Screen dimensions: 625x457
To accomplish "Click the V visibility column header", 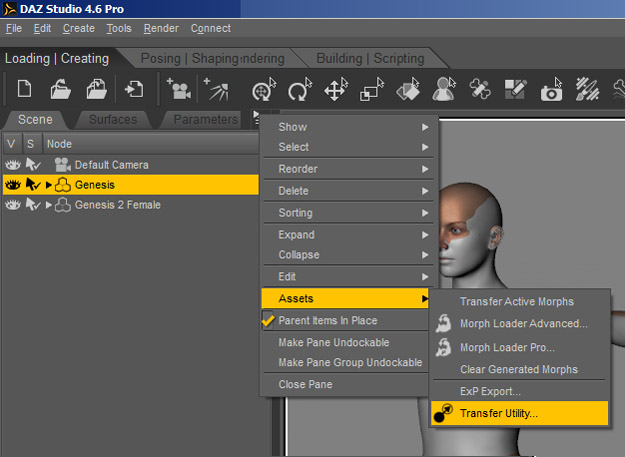I will [12, 144].
